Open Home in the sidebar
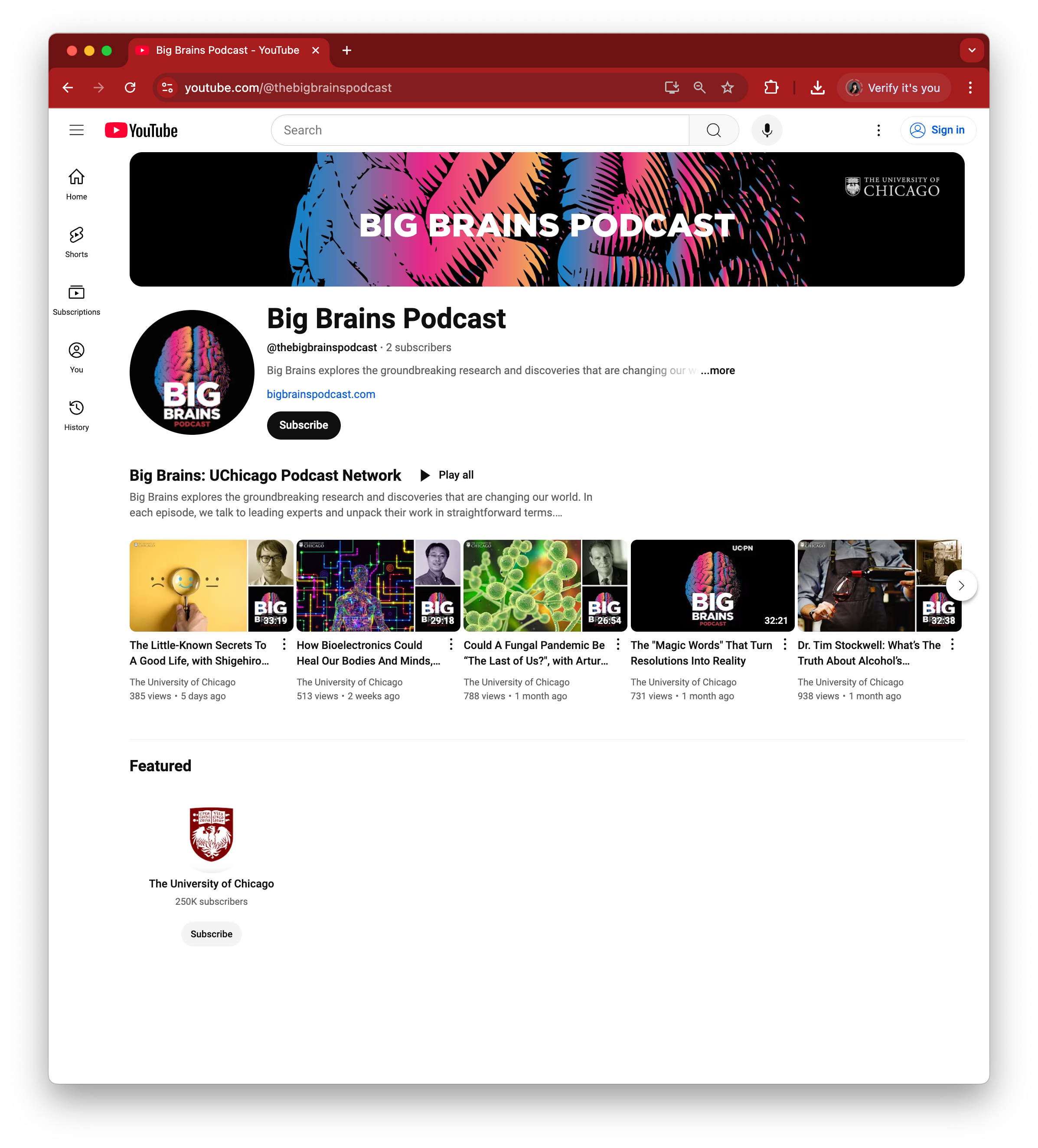The image size is (1038, 1148). tap(76, 185)
